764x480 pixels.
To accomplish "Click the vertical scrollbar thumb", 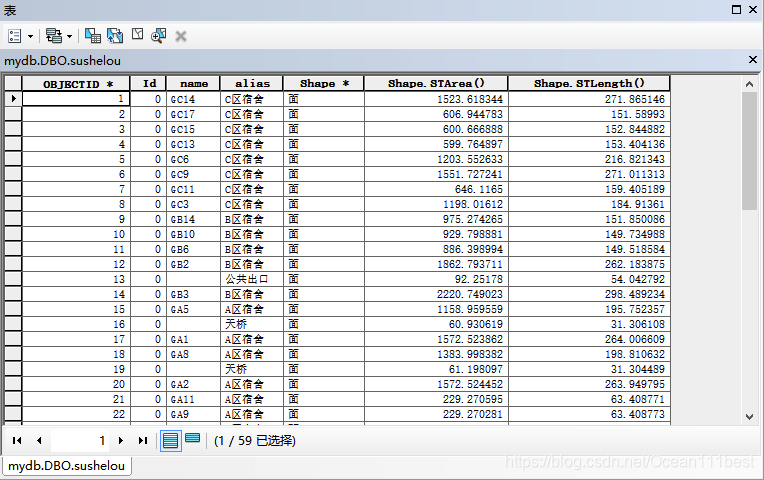I will (x=749, y=151).
